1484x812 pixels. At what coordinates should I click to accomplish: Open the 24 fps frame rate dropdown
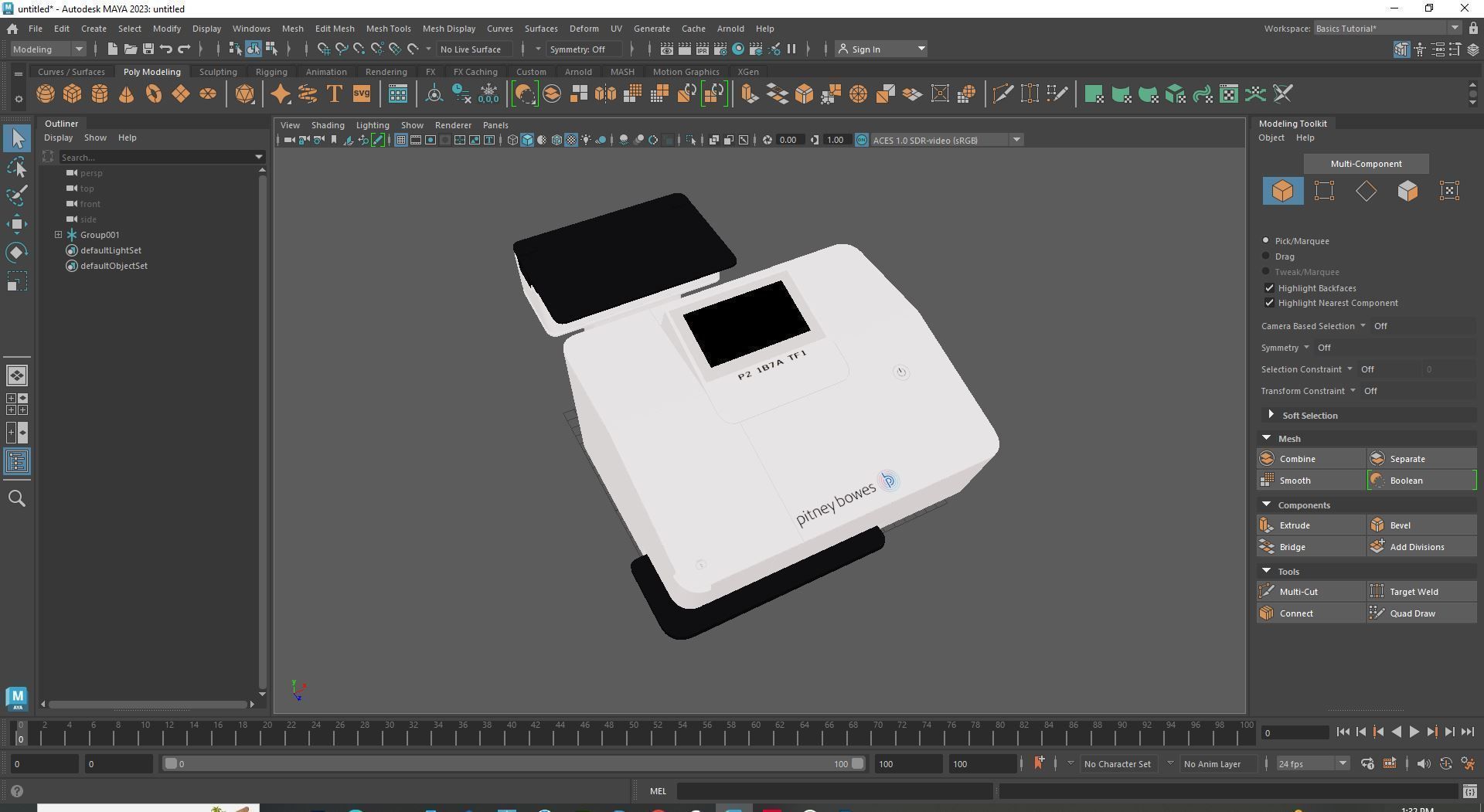1312,764
